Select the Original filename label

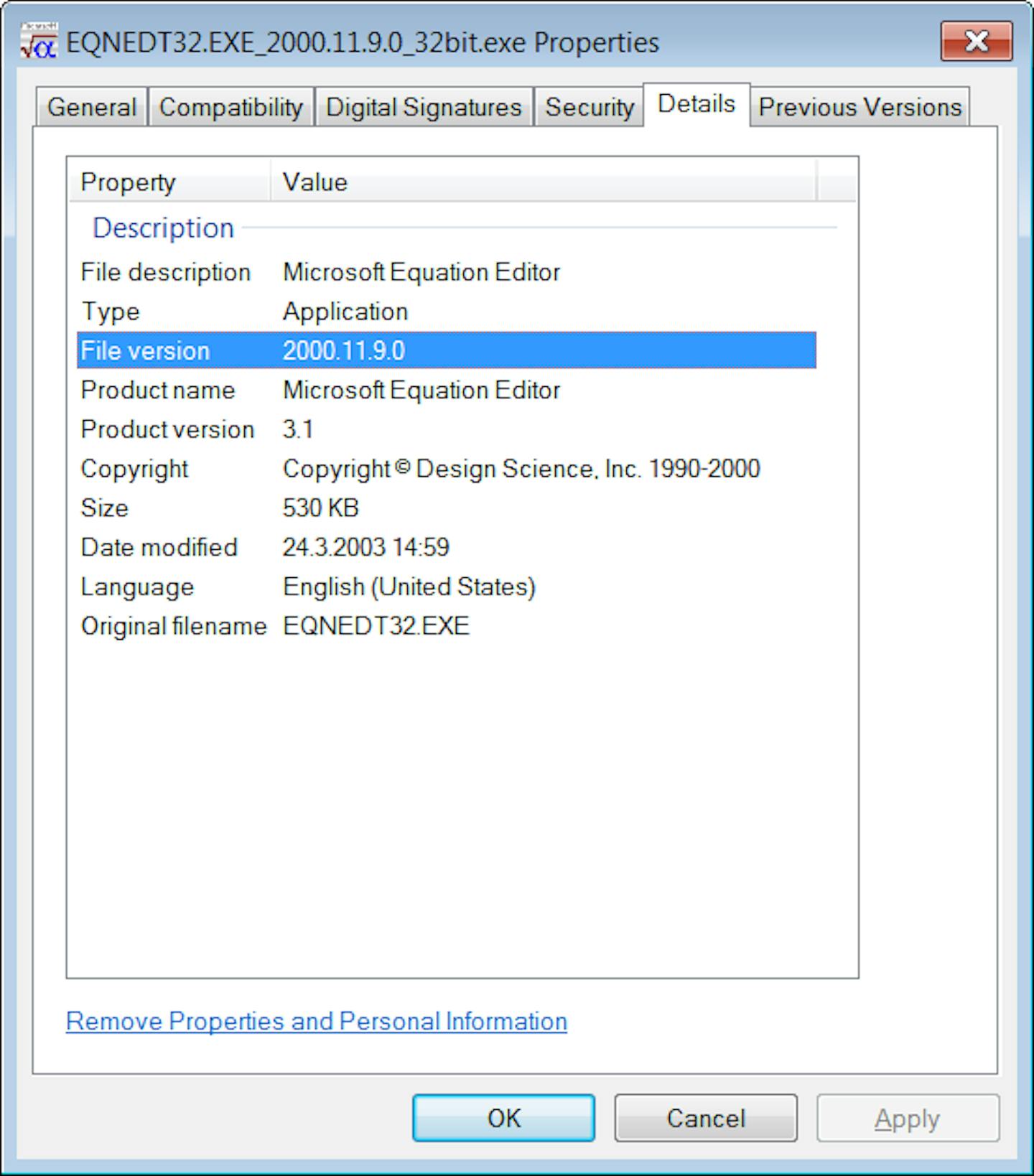174,626
